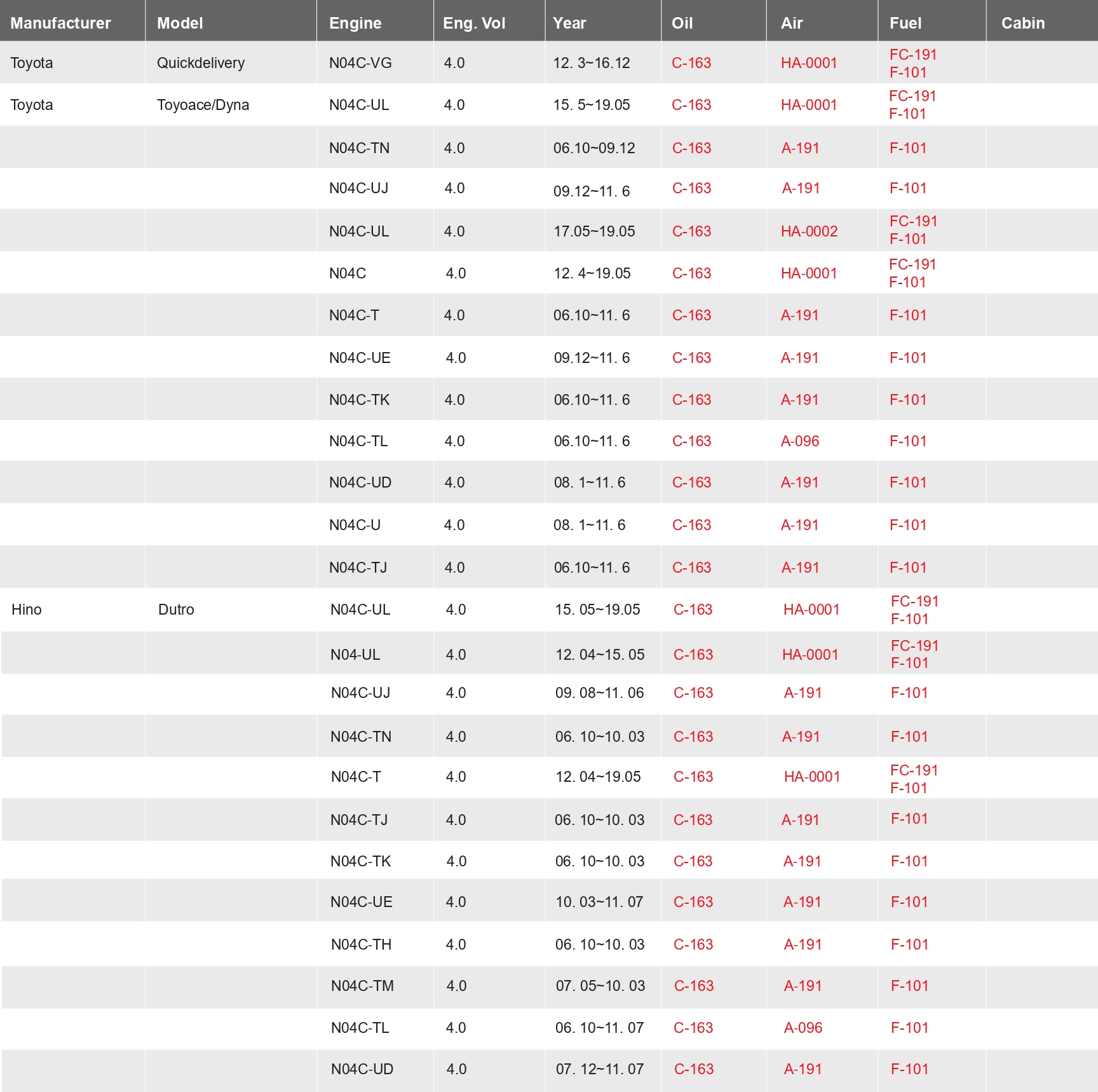Click year range 17.05~19.05
Image resolution: width=1098 pixels, height=1092 pixels.
coord(595,231)
